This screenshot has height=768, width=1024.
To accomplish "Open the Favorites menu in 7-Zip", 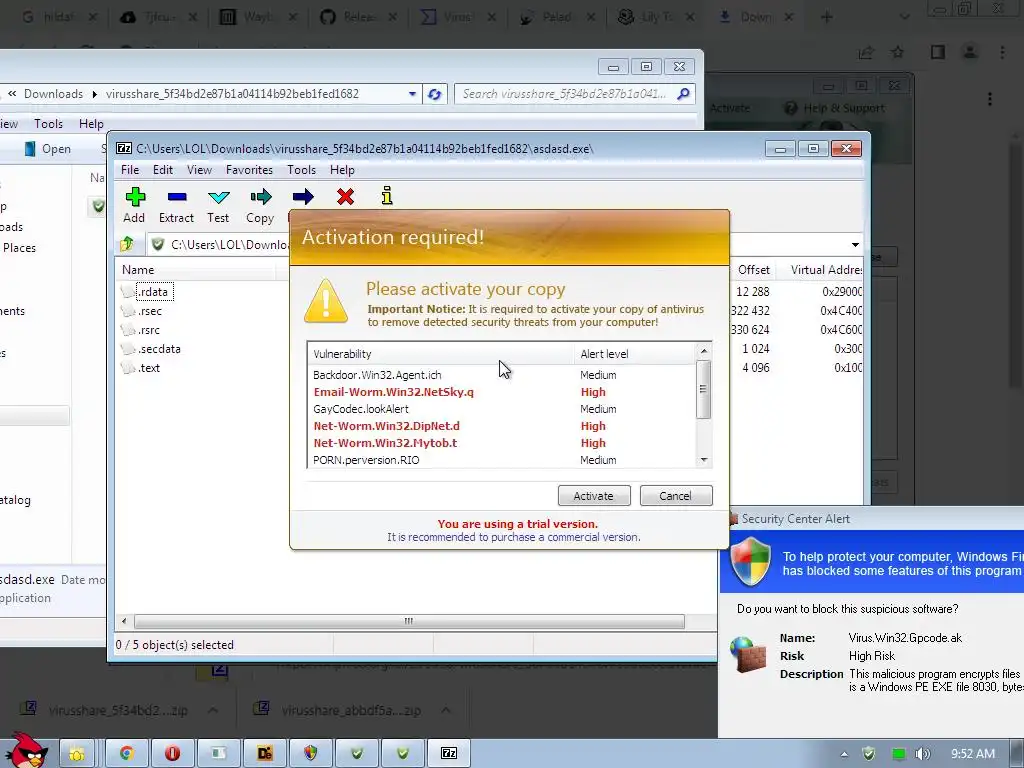I will [249, 170].
